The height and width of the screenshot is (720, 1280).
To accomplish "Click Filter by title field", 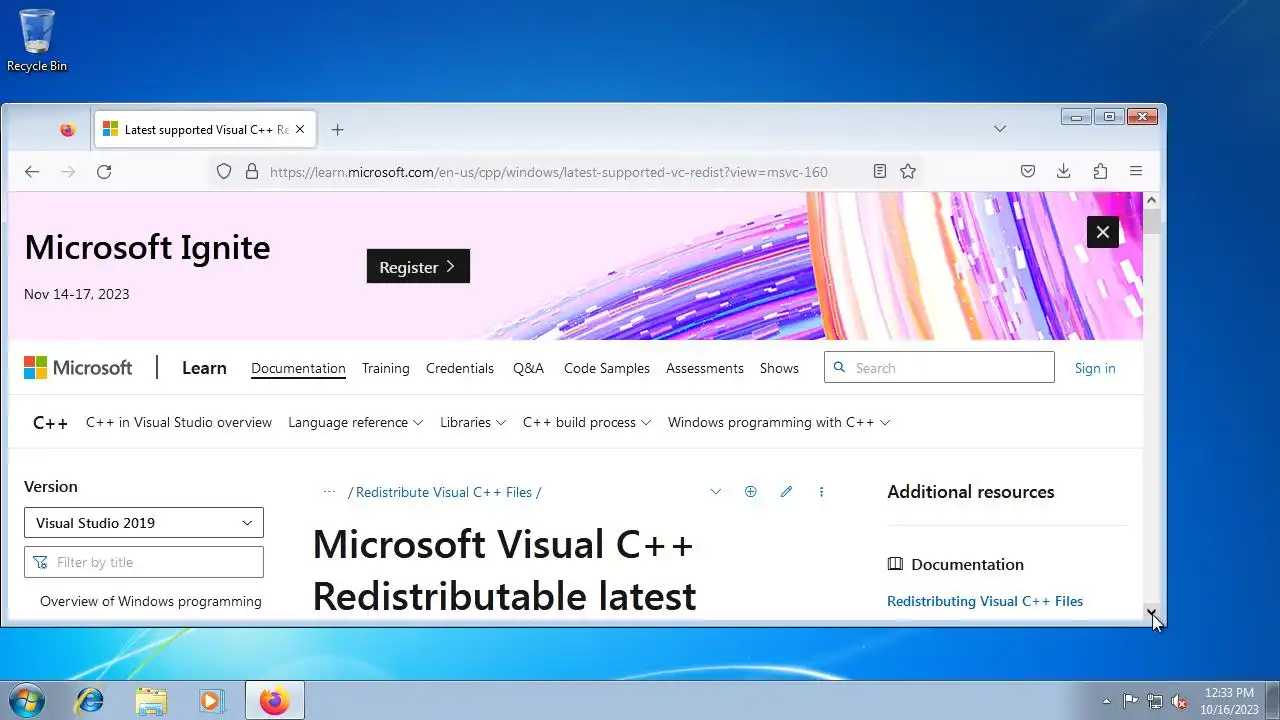I will coord(144,562).
